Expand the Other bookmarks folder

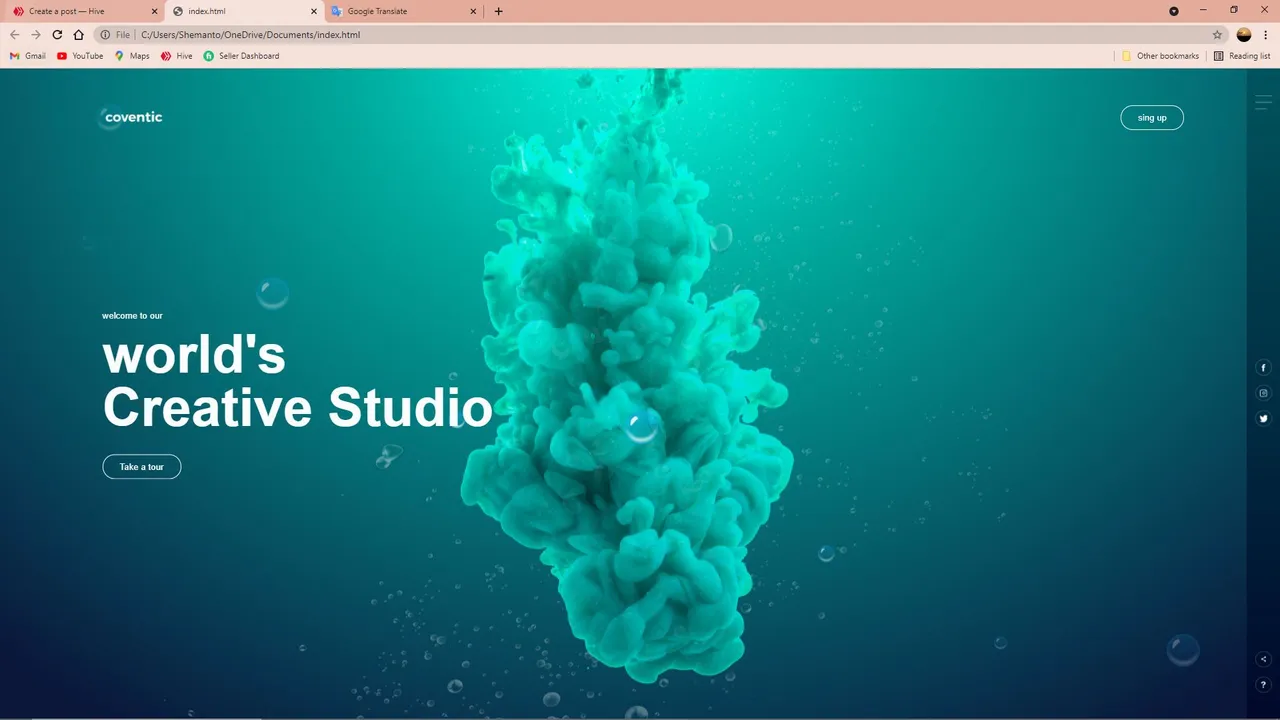tap(1160, 56)
